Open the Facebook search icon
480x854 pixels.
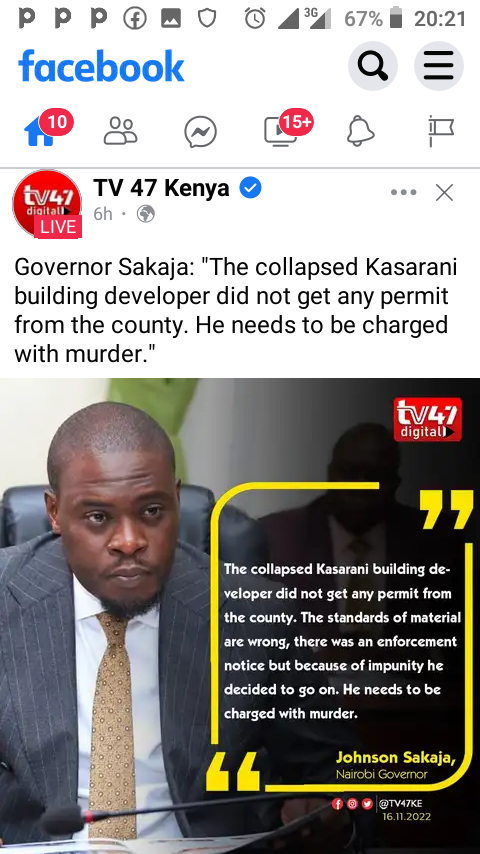373,66
